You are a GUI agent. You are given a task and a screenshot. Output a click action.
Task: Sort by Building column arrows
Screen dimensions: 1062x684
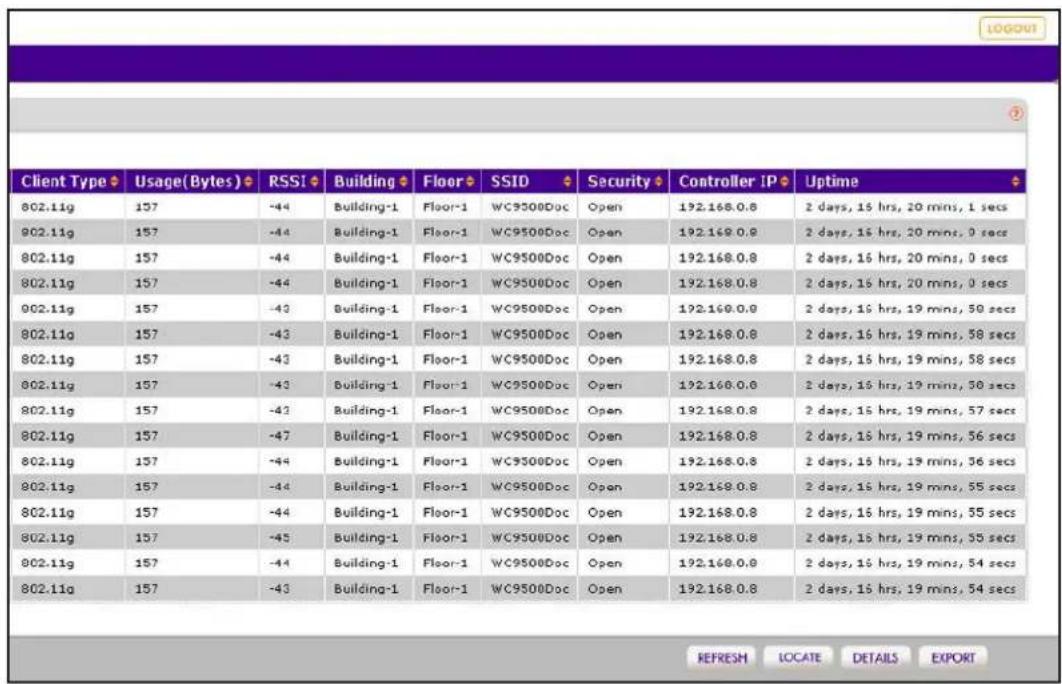click(x=404, y=181)
